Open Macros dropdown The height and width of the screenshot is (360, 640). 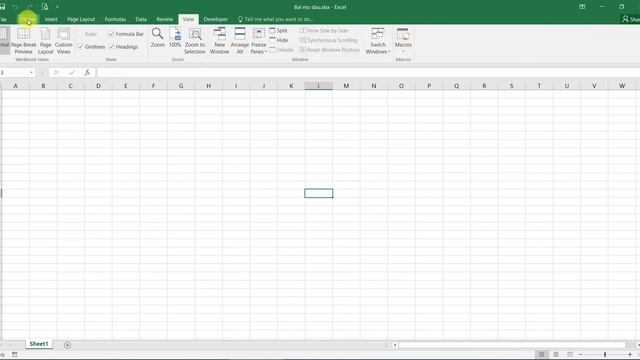coord(403,41)
